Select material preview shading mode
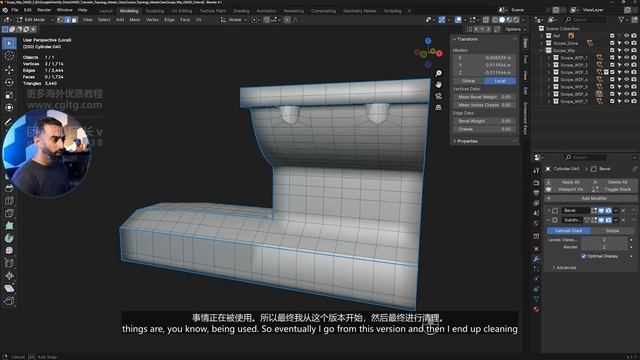 point(509,20)
